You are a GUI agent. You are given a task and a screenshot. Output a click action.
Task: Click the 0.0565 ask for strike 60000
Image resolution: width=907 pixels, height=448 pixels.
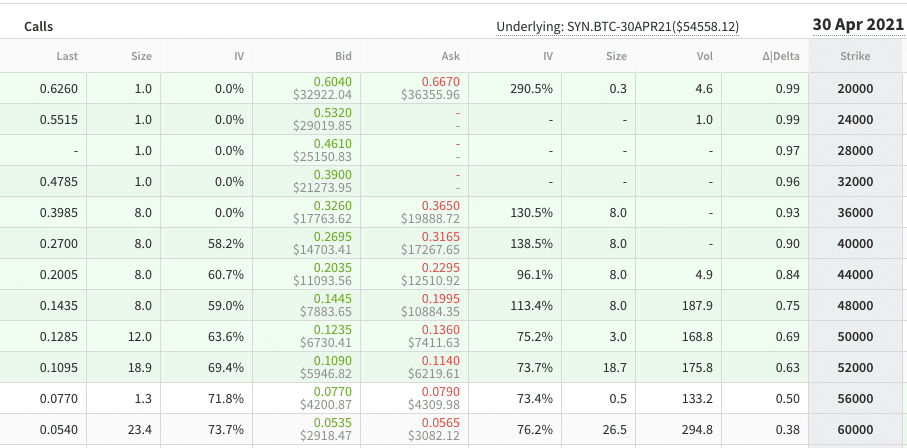click(x=441, y=423)
